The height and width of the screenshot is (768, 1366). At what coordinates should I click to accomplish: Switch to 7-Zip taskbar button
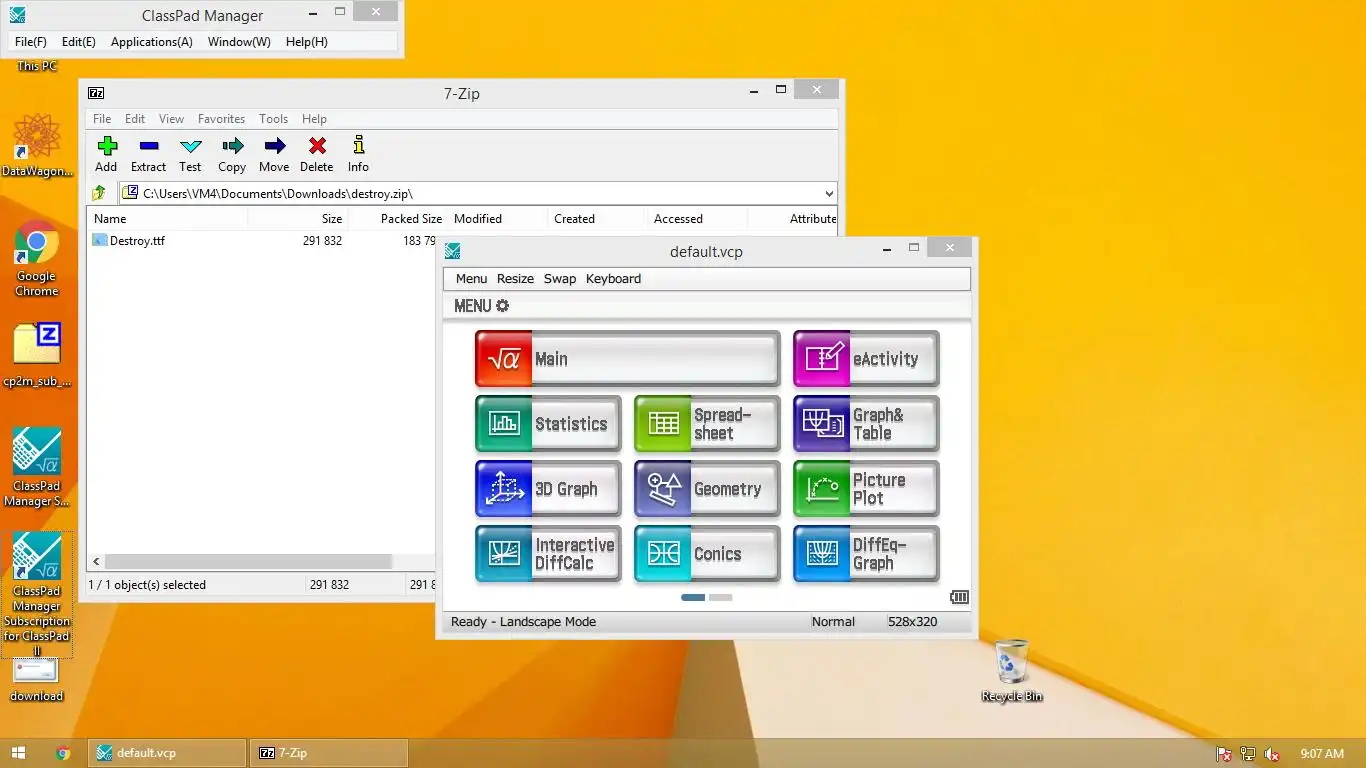[330, 753]
